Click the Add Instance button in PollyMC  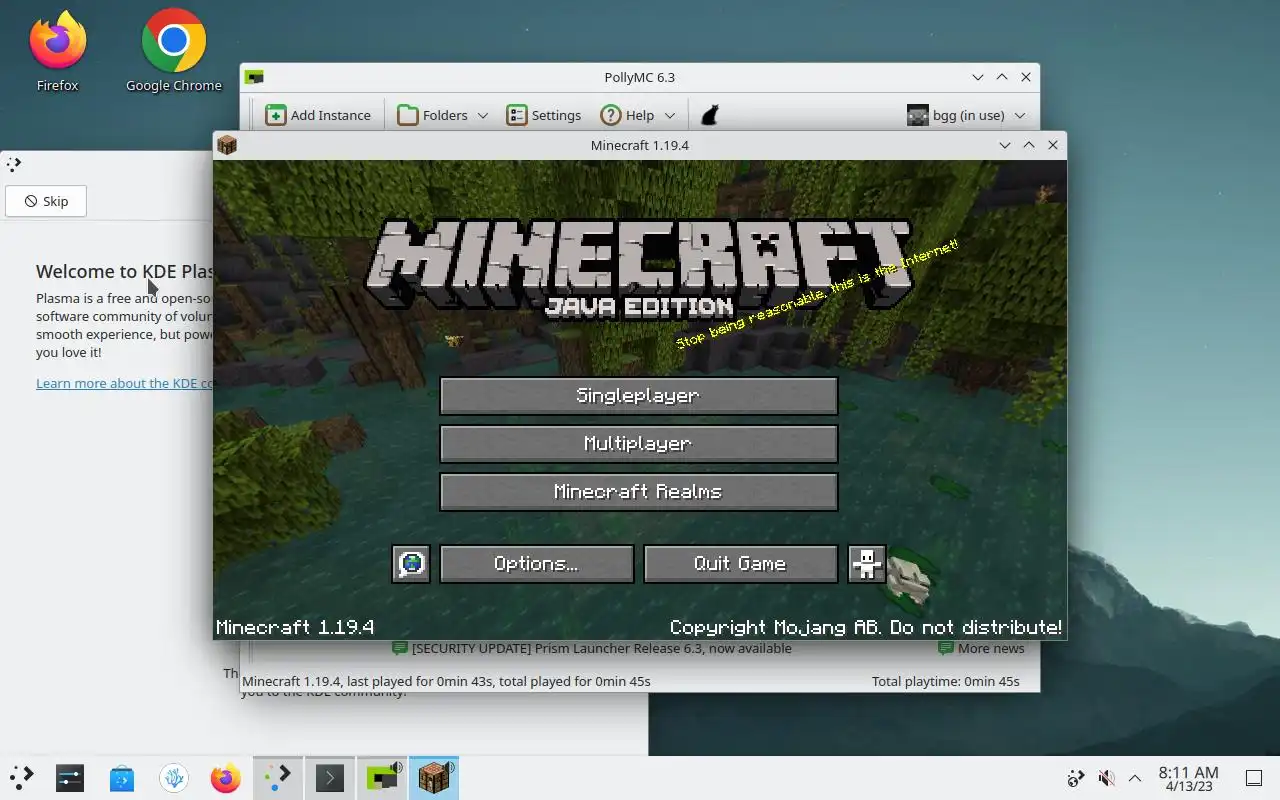[318, 115]
